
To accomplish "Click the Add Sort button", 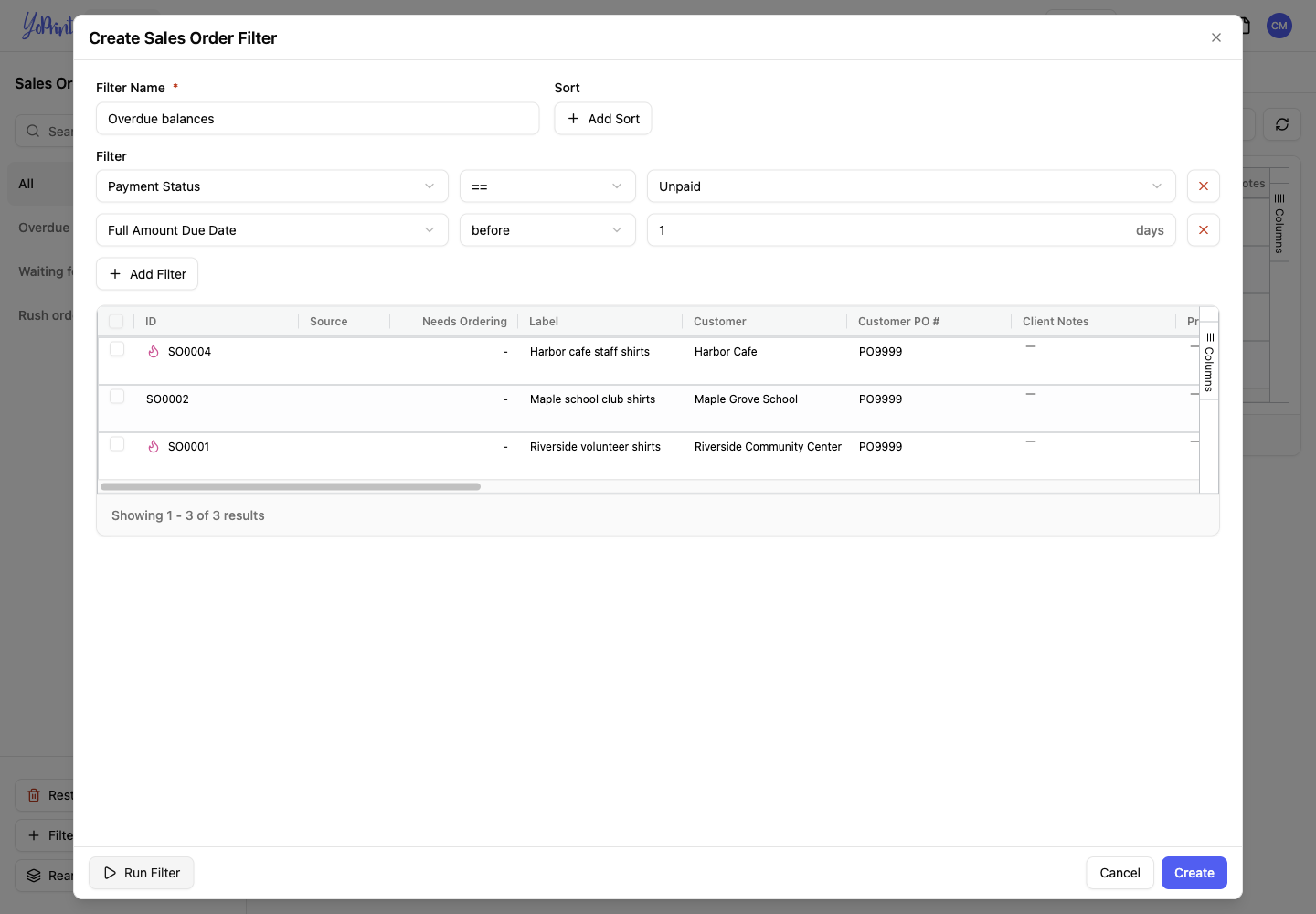I will pos(603,119).
